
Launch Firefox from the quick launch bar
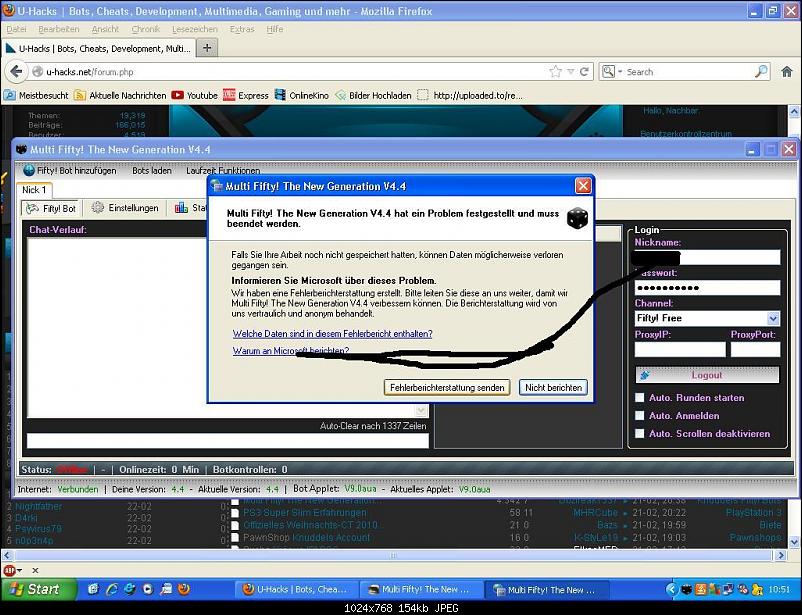(184, 589)
